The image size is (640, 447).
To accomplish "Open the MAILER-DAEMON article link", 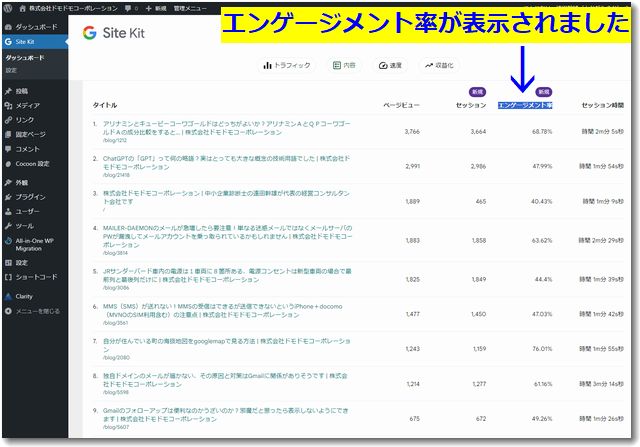I will click(227, 236).
